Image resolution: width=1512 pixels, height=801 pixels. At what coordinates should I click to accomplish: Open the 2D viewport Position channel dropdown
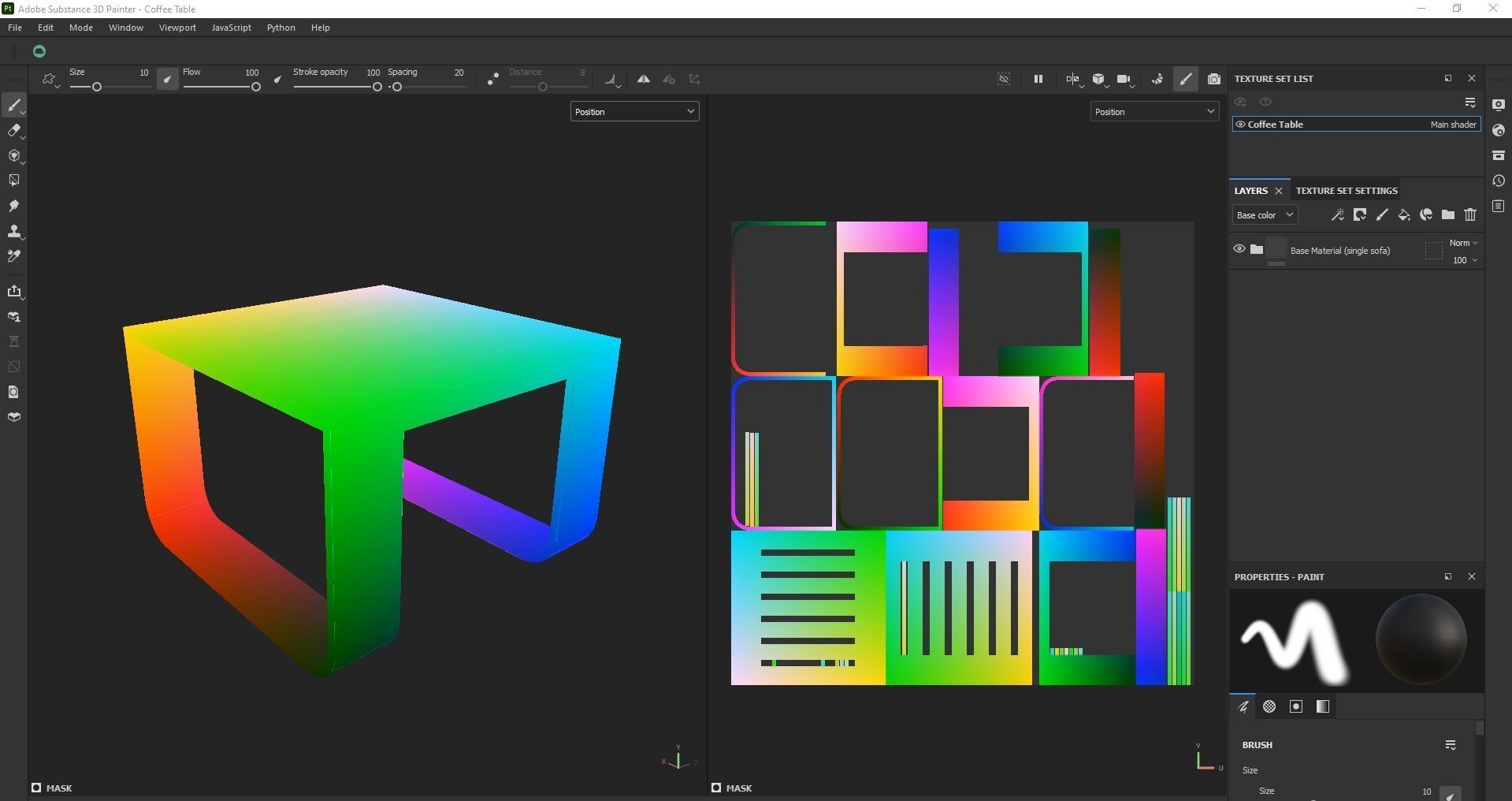tap(1154, 111)
